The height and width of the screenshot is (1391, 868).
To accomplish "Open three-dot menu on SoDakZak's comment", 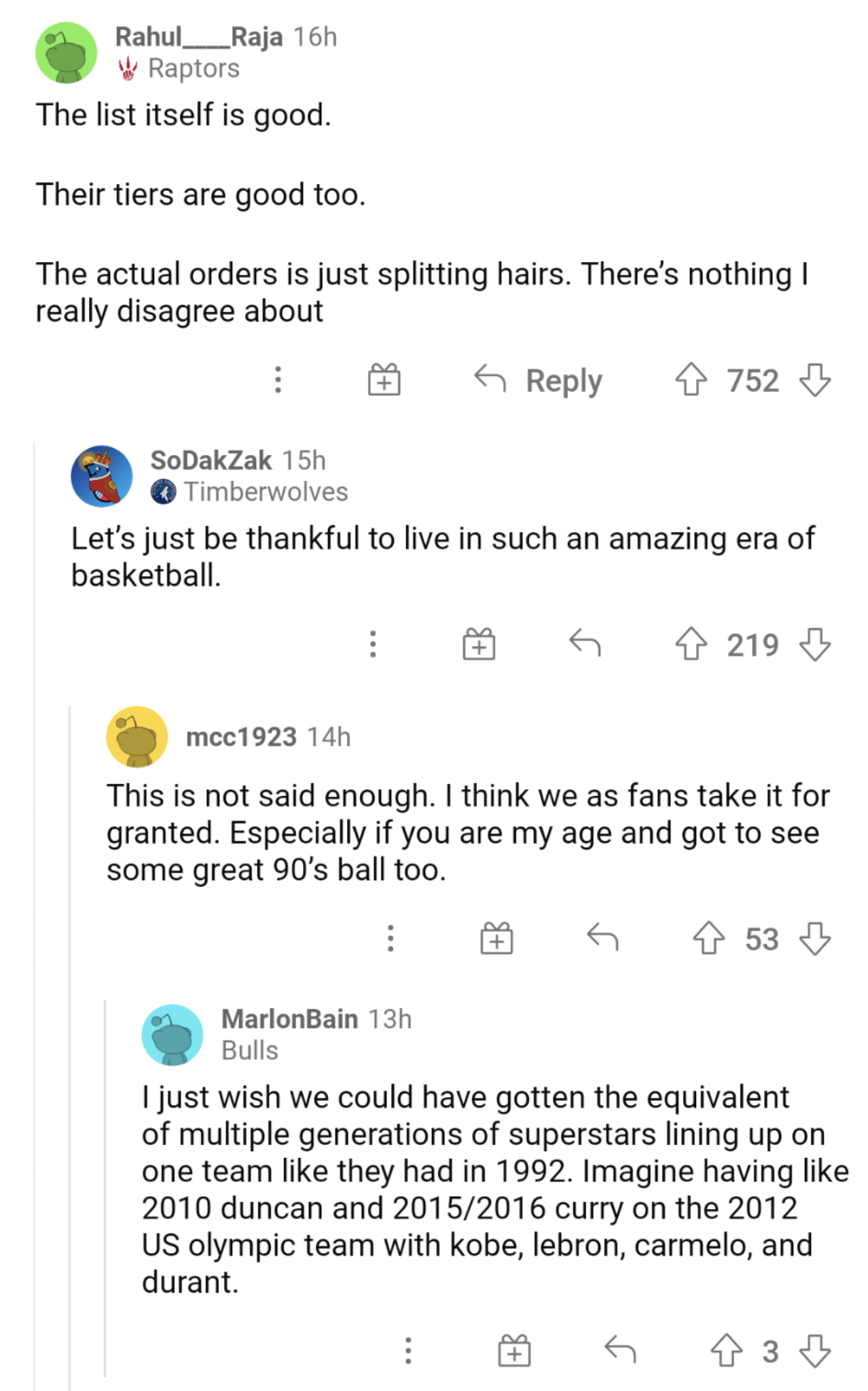I will click(x=373, y=644).
